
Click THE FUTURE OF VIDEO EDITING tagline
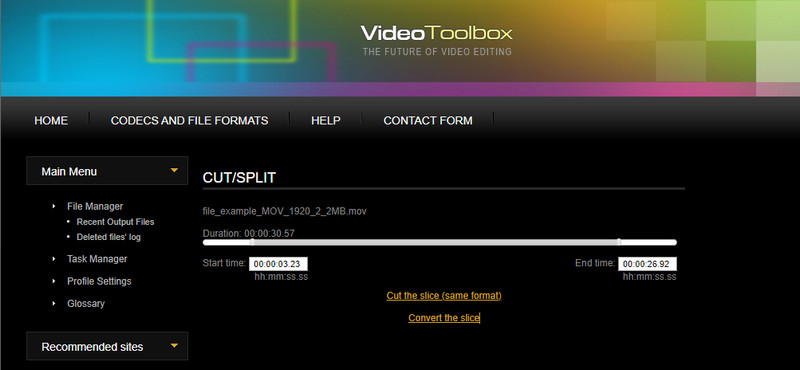437,52
